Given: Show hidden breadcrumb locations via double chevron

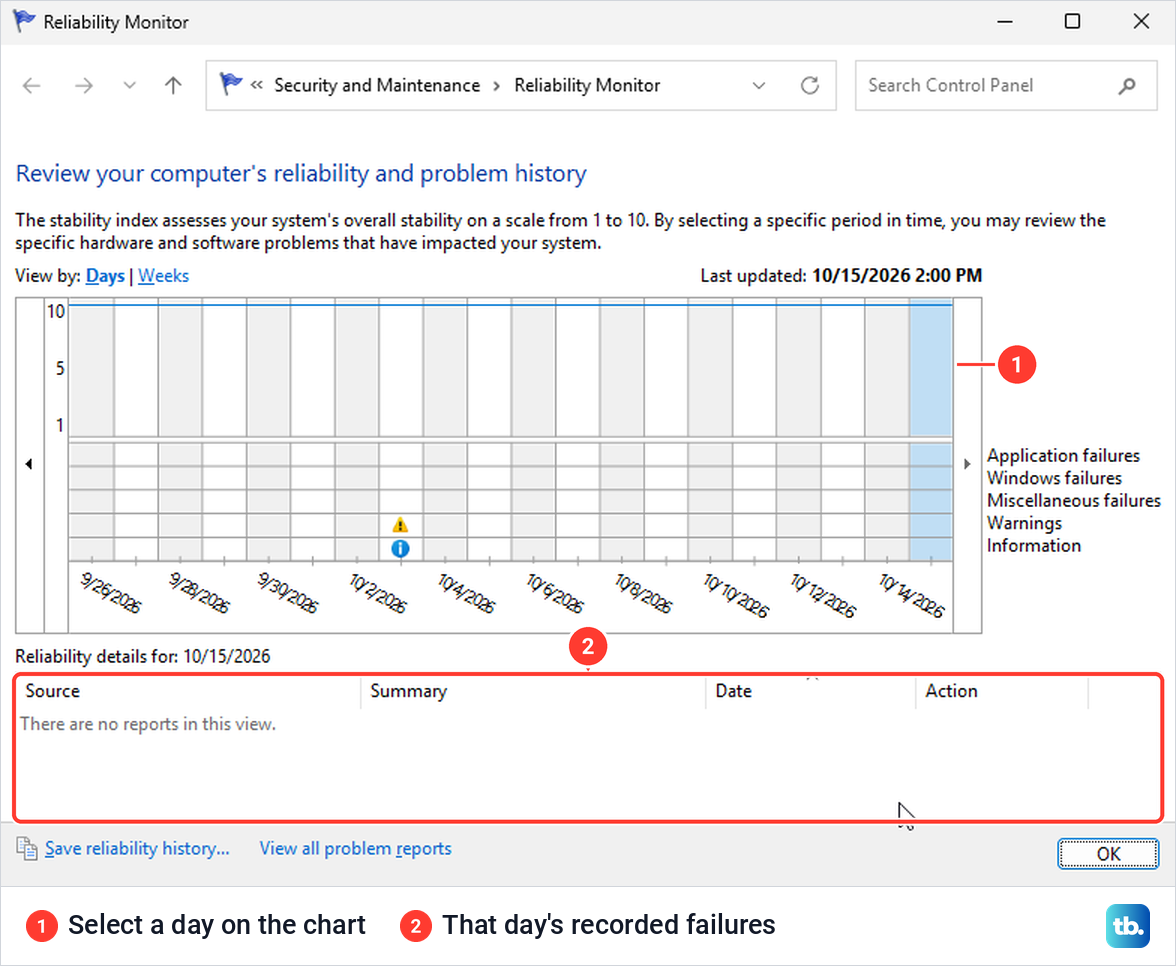Looking at the screenshot, I should point(256,85).
